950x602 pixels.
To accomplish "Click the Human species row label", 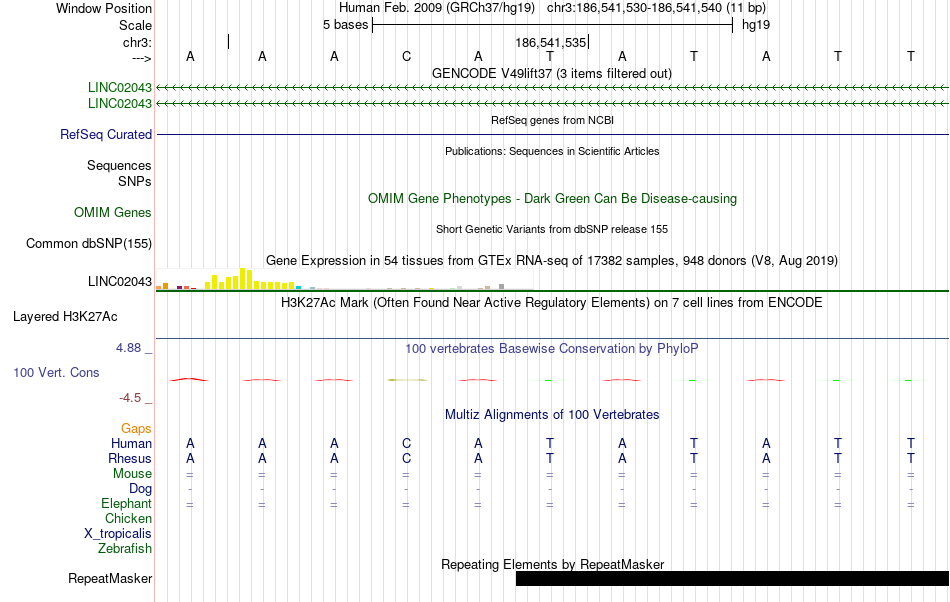I will click(131, 443).
